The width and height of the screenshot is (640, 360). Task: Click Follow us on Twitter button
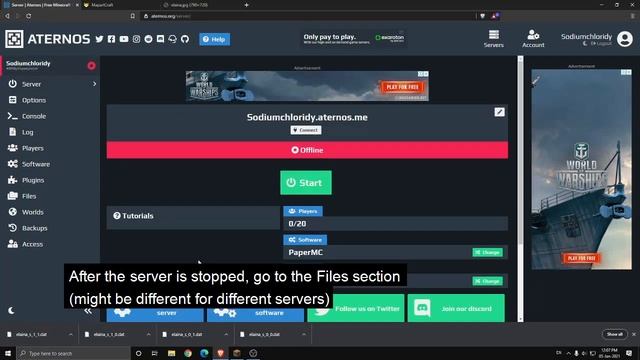(x=356, y=309)
